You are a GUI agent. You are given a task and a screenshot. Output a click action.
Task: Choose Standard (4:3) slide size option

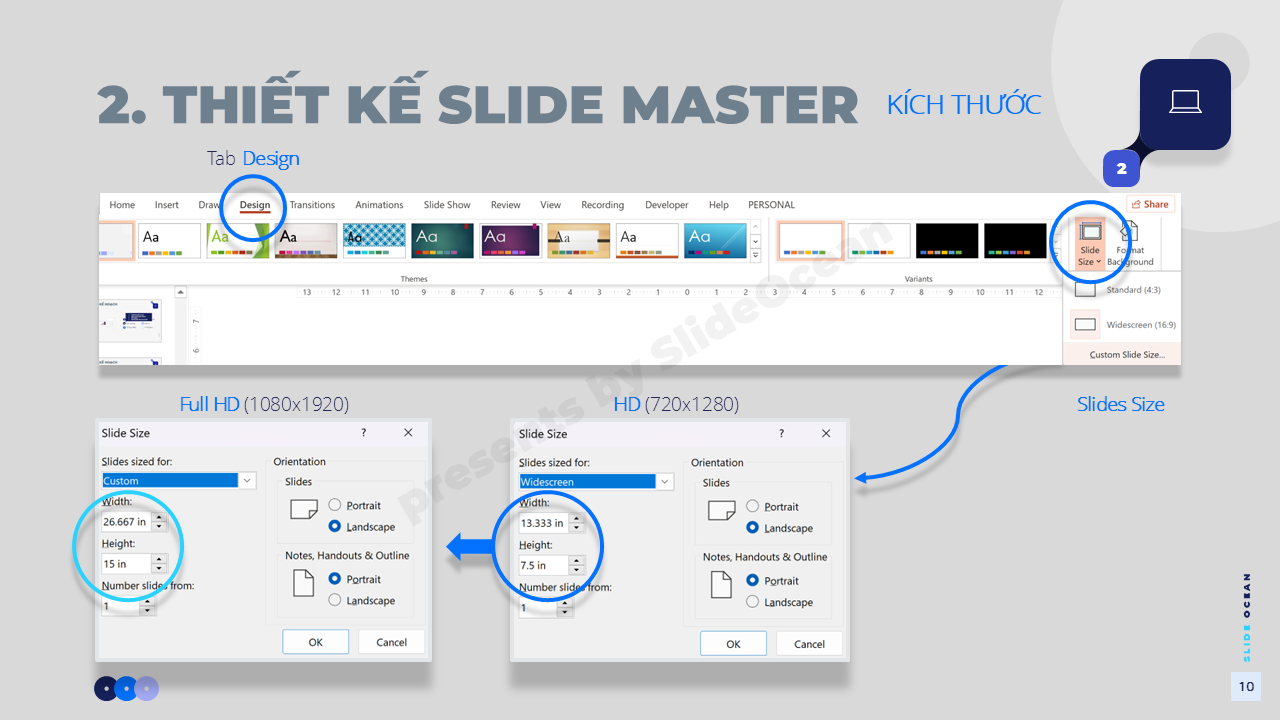(1122, 290)
